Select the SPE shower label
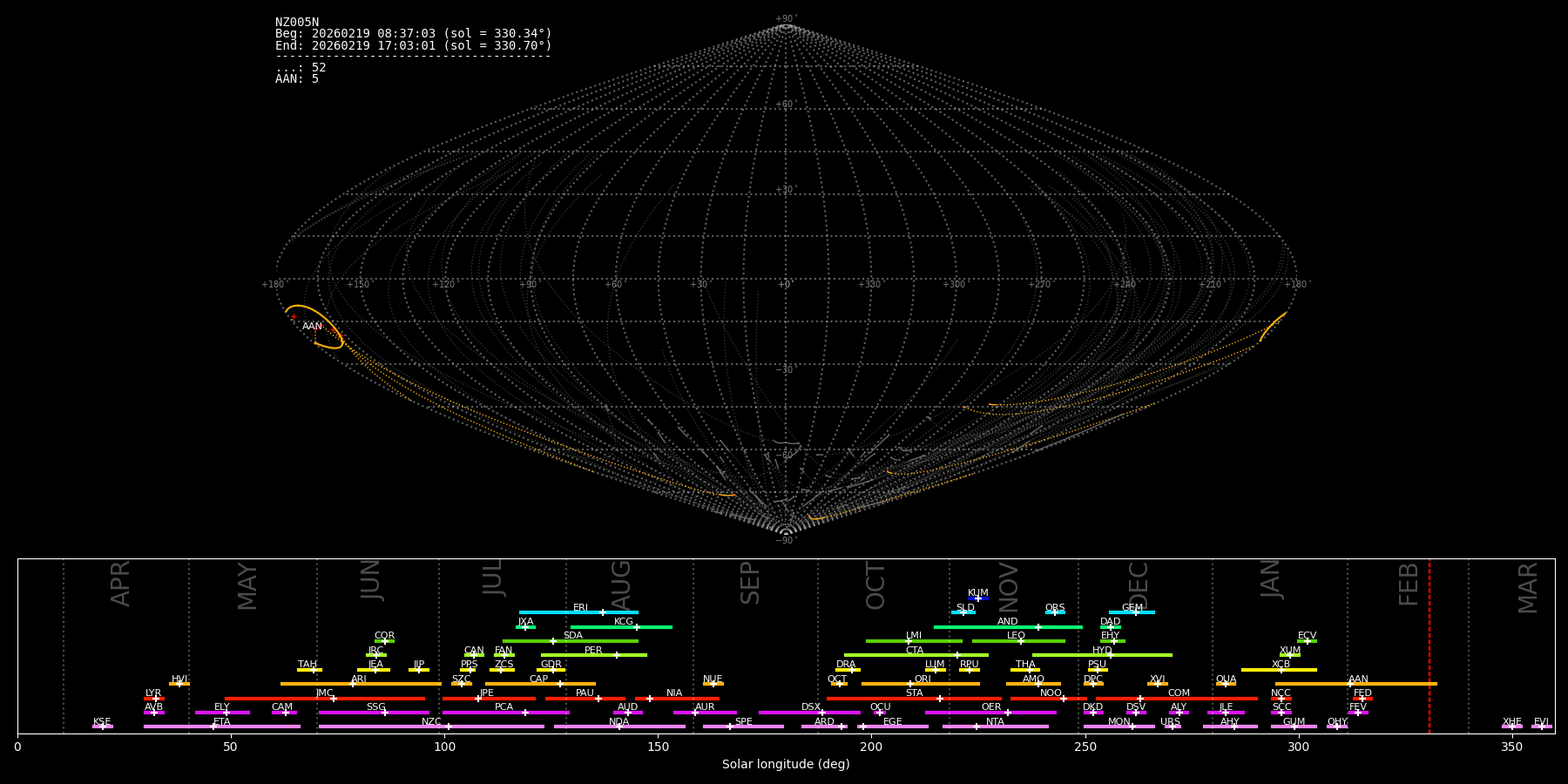The image size is (1568, 784). pos(743,722)
